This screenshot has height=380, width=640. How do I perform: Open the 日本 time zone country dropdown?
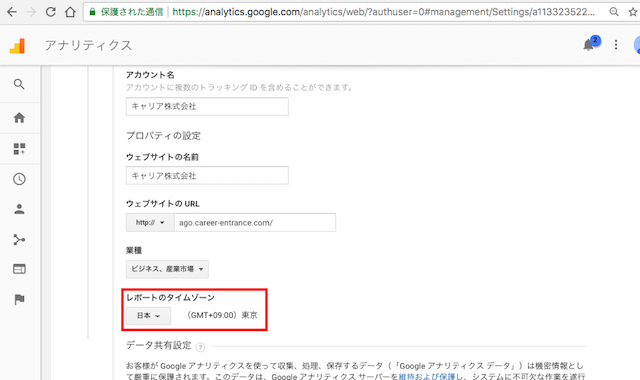point(148,316)
